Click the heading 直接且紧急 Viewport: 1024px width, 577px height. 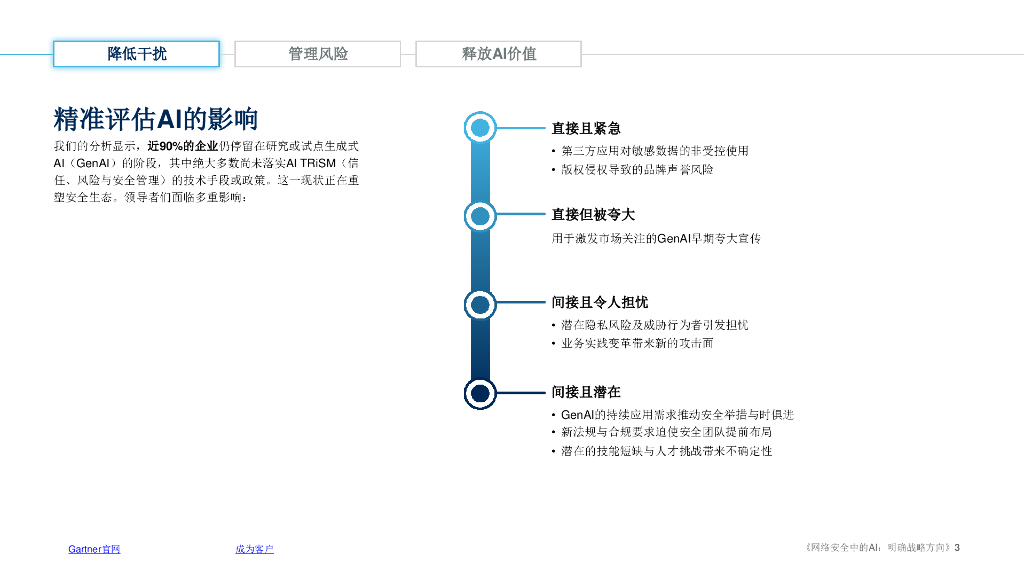(x=586, y=128)
